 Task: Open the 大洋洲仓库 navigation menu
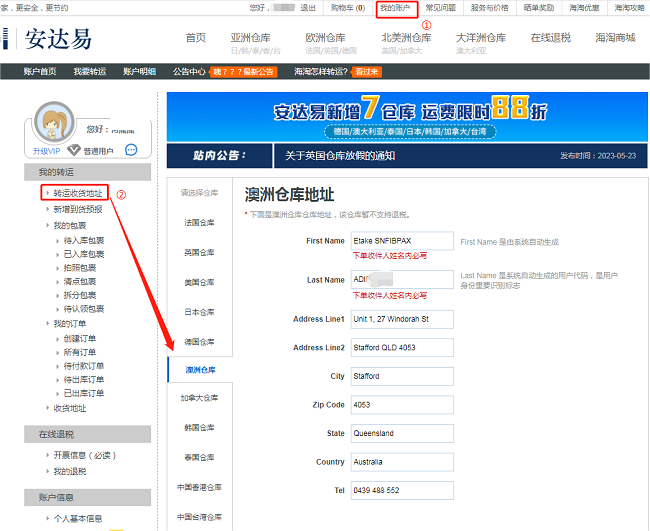[x=481, y=38]
